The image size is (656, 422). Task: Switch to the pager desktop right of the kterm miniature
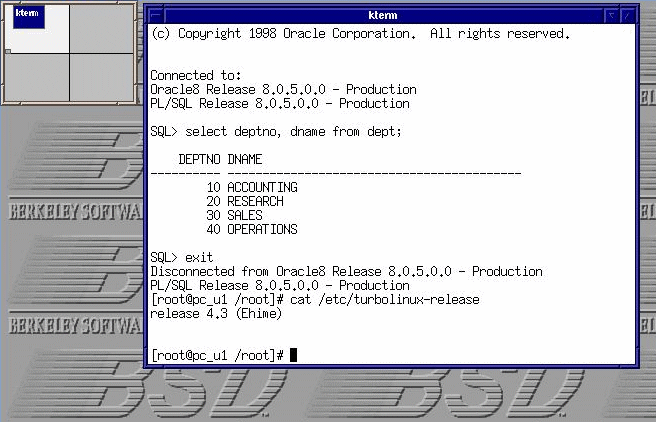pos(102,28)
